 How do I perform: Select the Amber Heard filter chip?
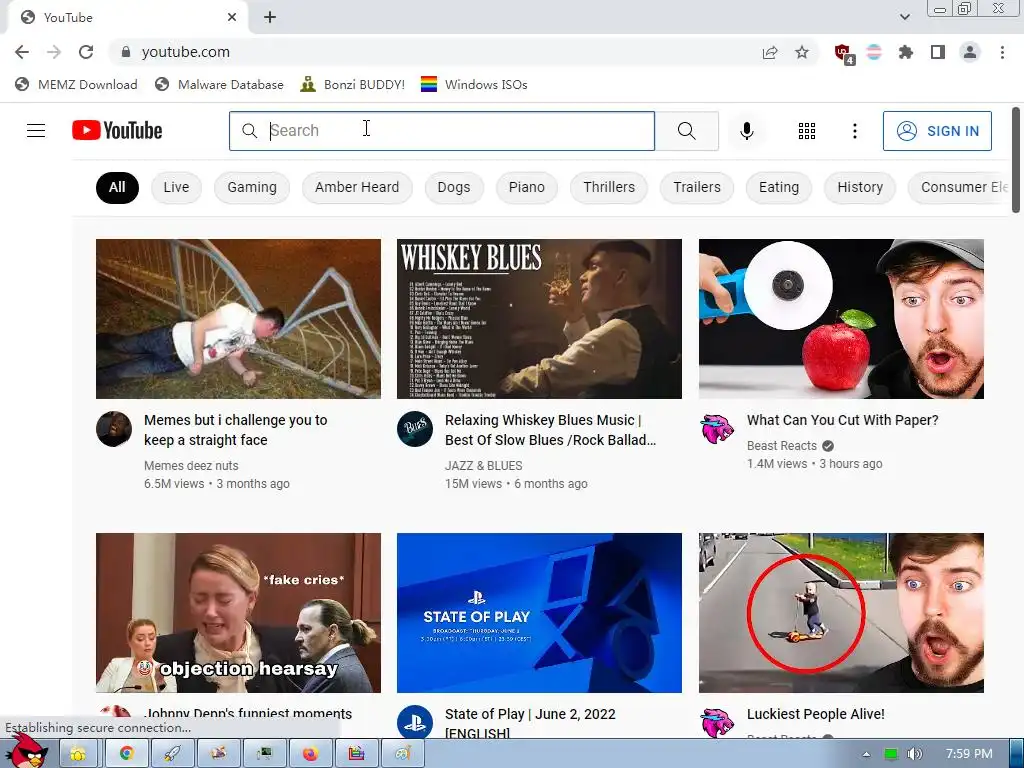357,187
